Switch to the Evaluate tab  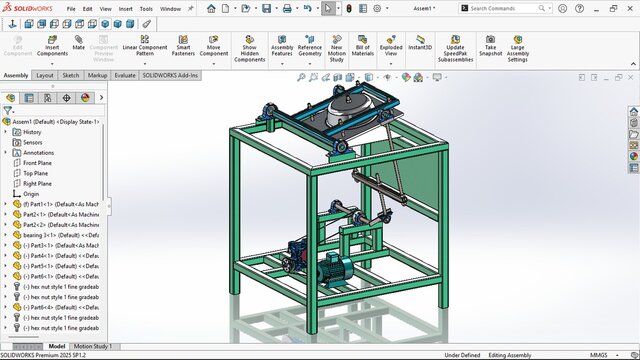[125, 76]
